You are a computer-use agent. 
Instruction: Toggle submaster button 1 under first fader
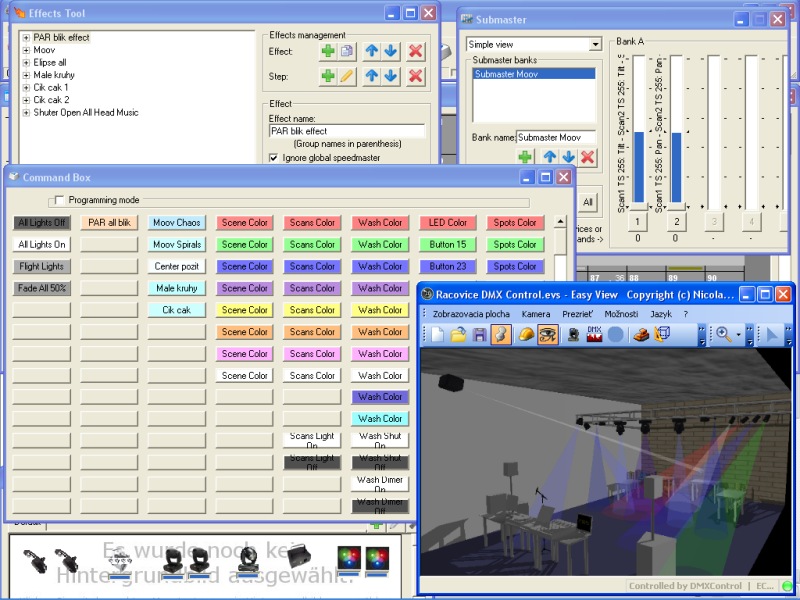pos(638,221)
